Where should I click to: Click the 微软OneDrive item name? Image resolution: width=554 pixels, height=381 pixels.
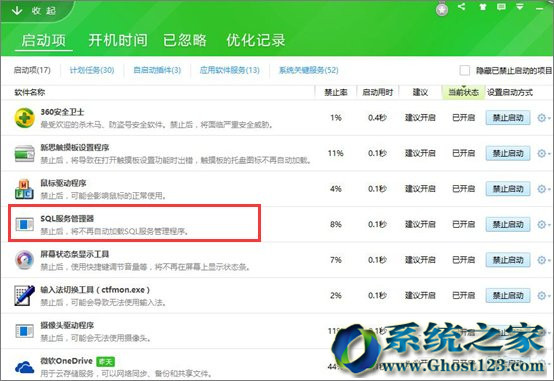tap(66, 361)
